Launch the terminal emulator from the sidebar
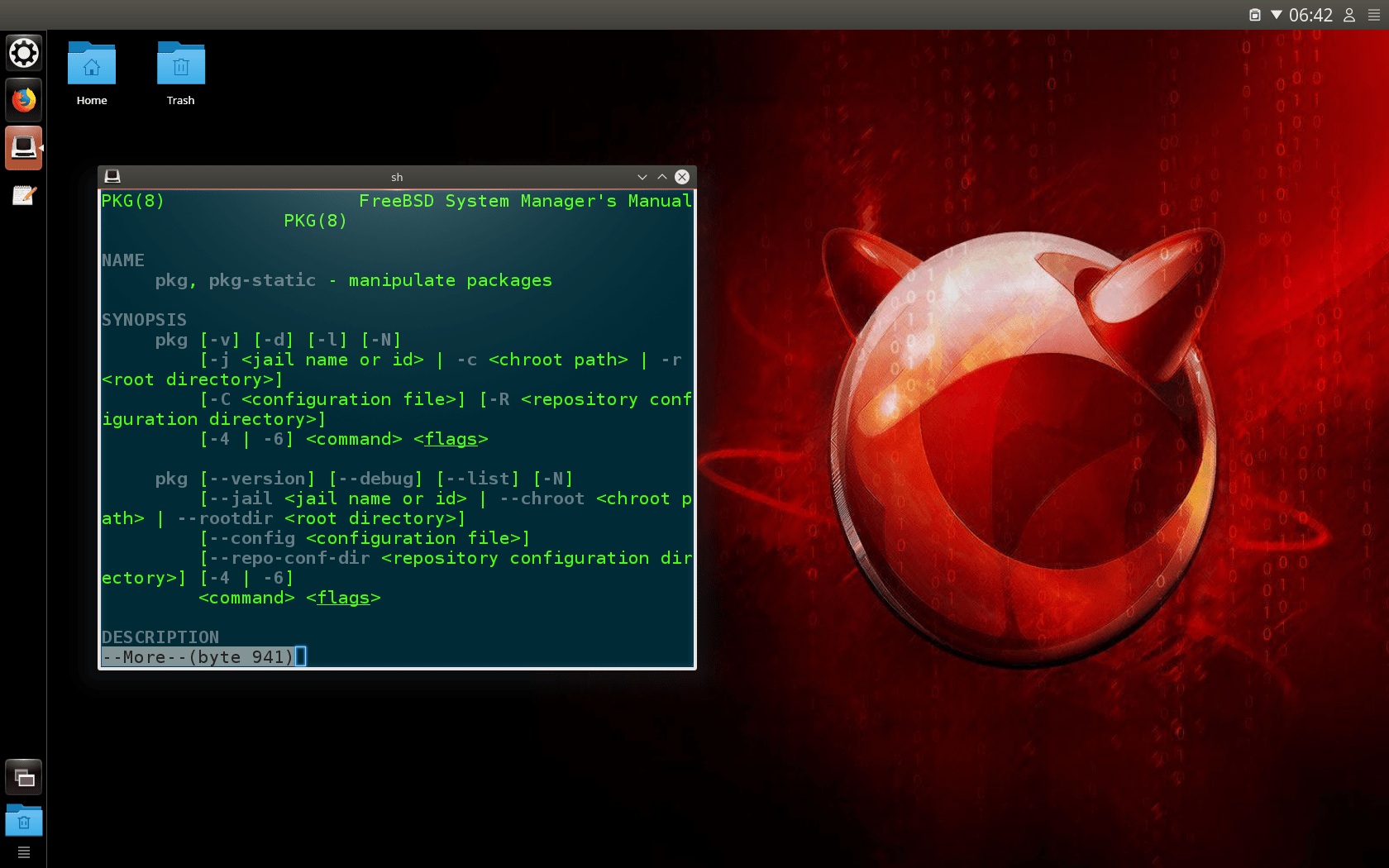Viewport: 1389px width, 868px height. [23, 148]
